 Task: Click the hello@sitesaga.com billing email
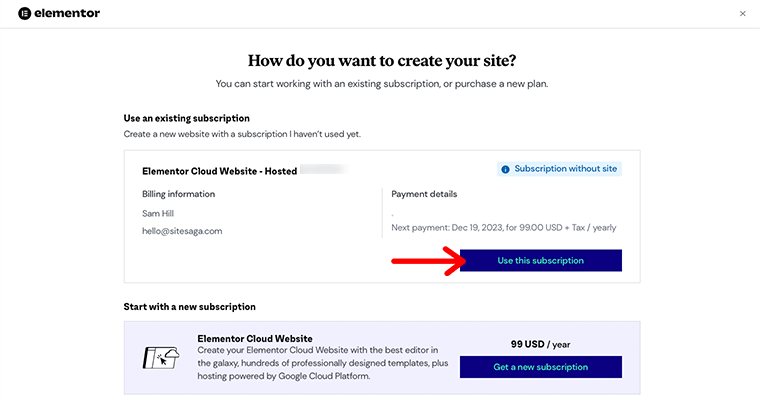(x=182, y=231)
